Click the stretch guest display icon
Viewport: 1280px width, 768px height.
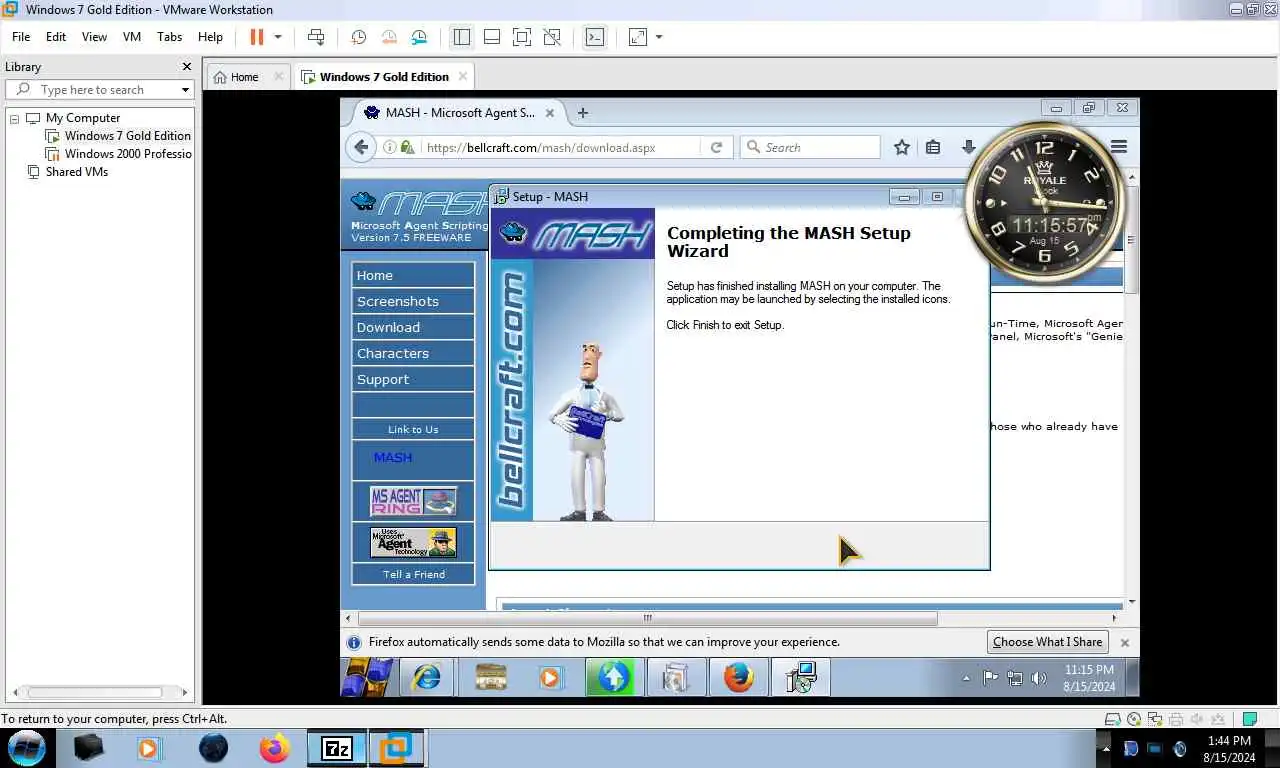coord(637,37)
